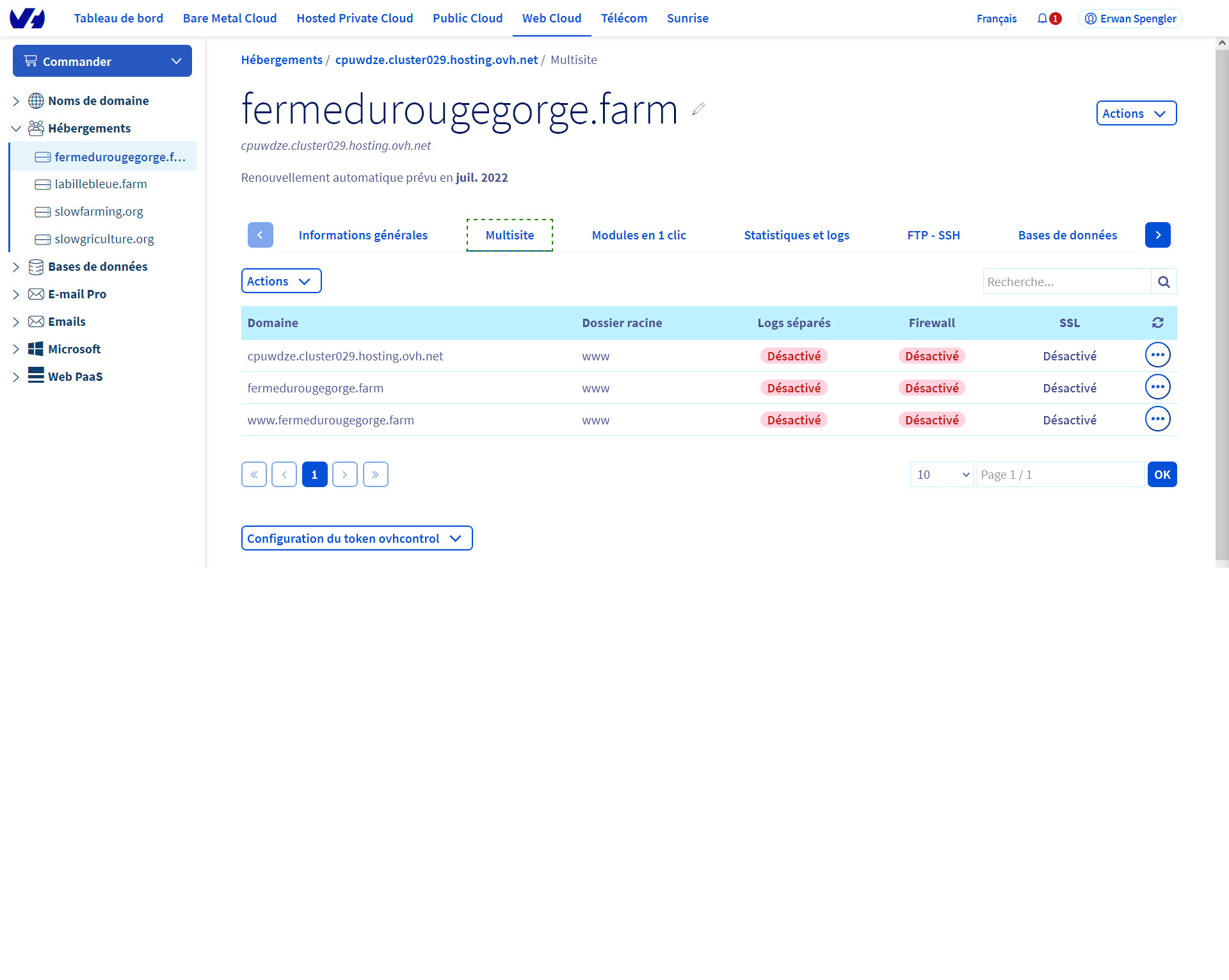The height and width of the screenshot is (980, 1229).
Task: Focus the Page 1 / 1 input field
Action: point(1060,474)
